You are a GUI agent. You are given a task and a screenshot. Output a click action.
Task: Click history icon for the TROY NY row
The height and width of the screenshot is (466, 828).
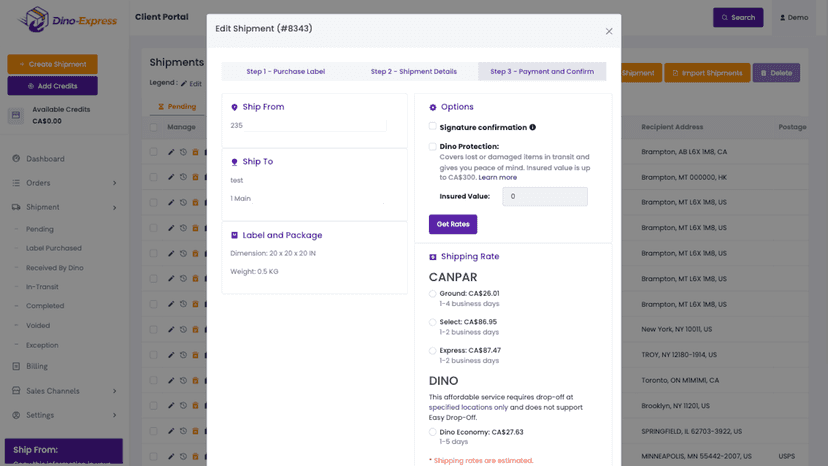coord(183,355)
